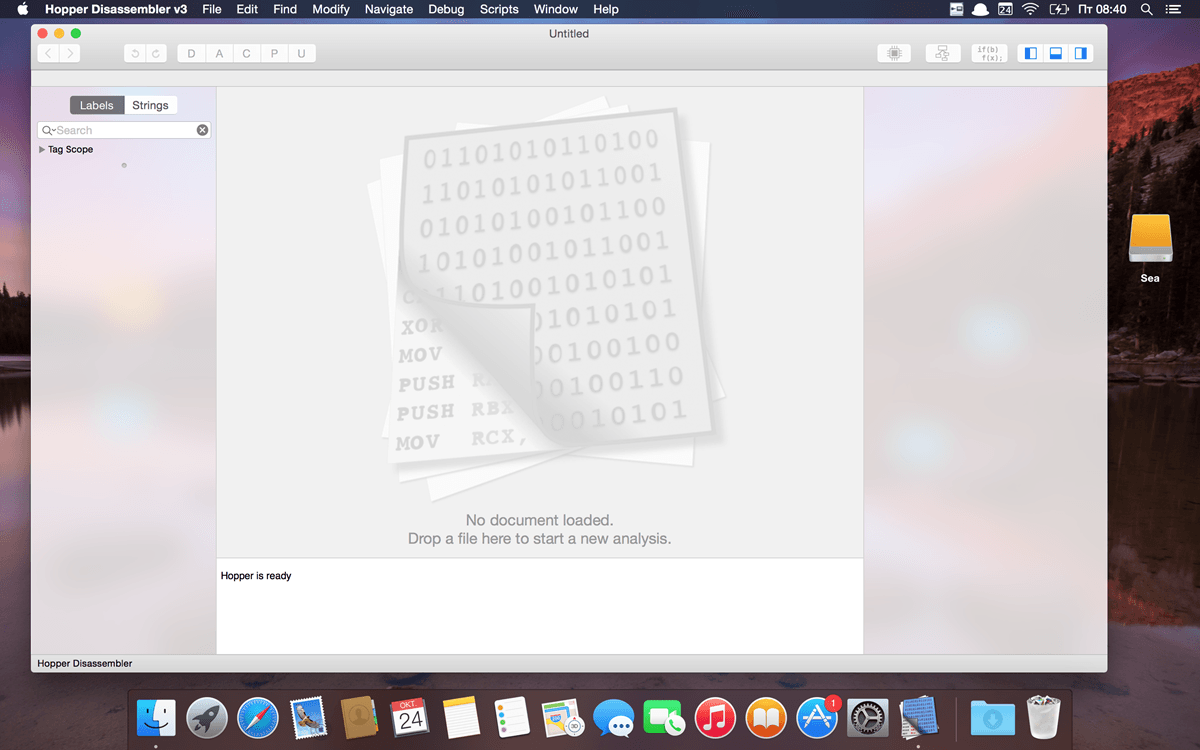Open Messages from the Dock
This screenshot has width=1200, height=750.
click(613, 717)
